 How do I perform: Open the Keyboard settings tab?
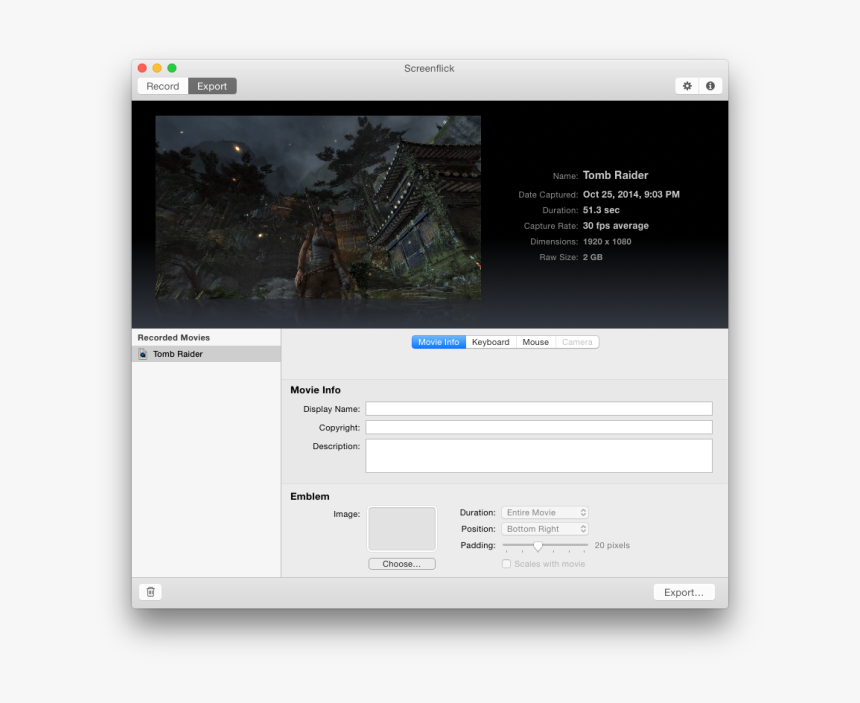point(491,342)
